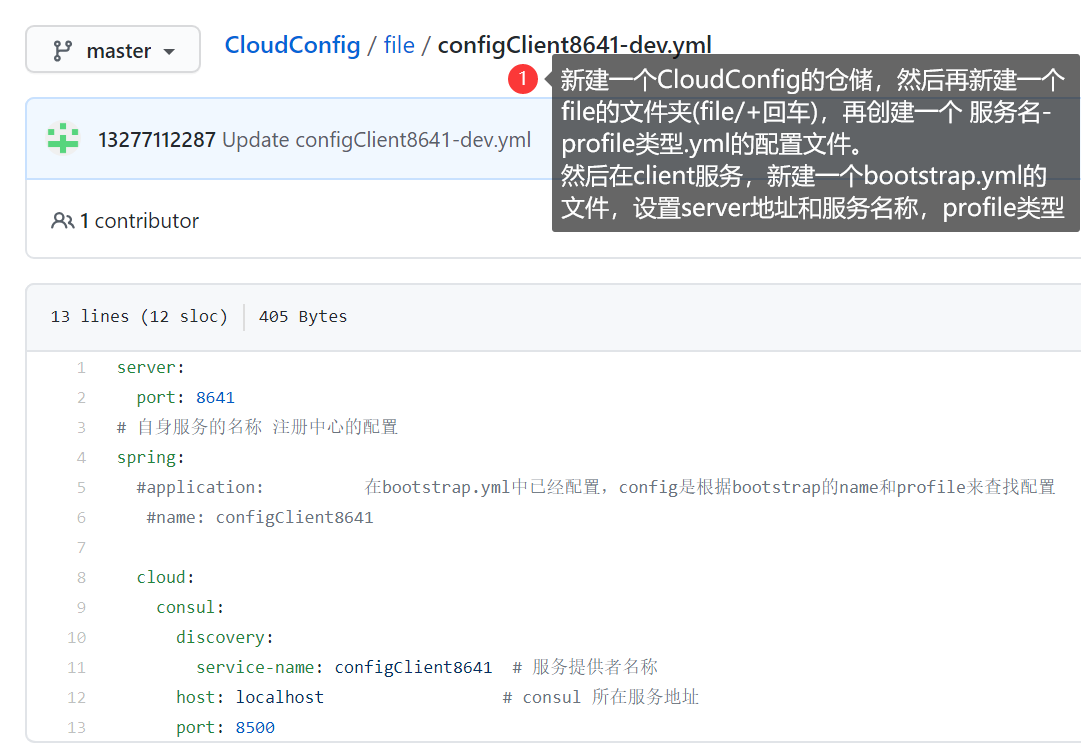Click the discovery: key
The image size is (1081, 747).
pos(225,637)
